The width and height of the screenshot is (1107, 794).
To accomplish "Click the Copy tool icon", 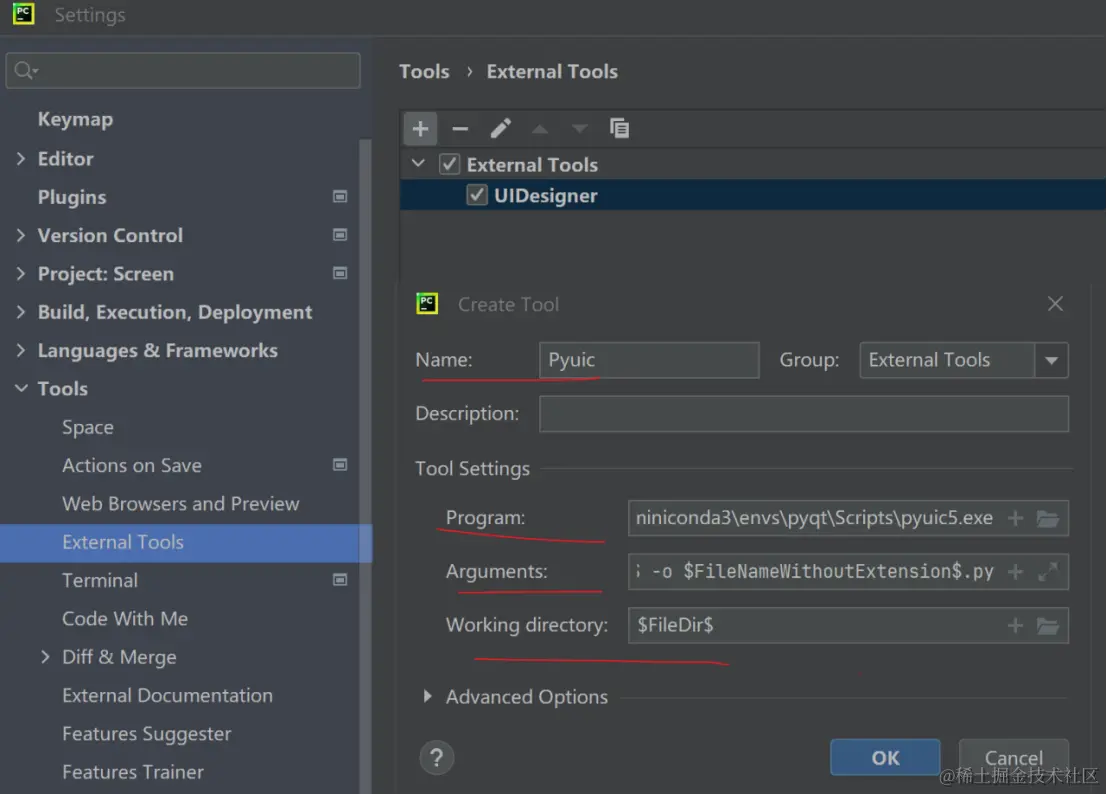I will point(620,128).
